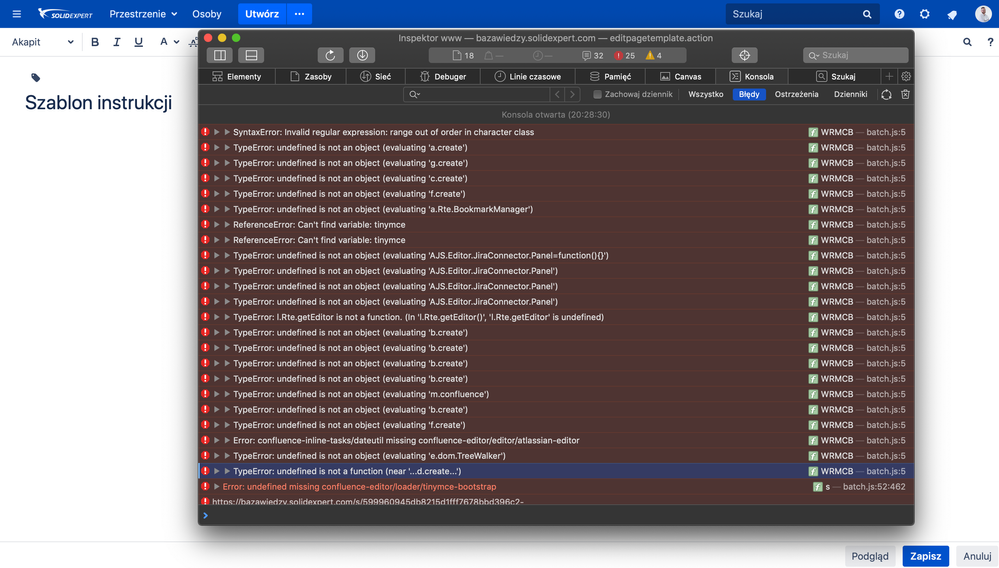Screen dimensions: 999x568
Task: Click the errors count 25 indicator
Action: [x=624, y=55]
